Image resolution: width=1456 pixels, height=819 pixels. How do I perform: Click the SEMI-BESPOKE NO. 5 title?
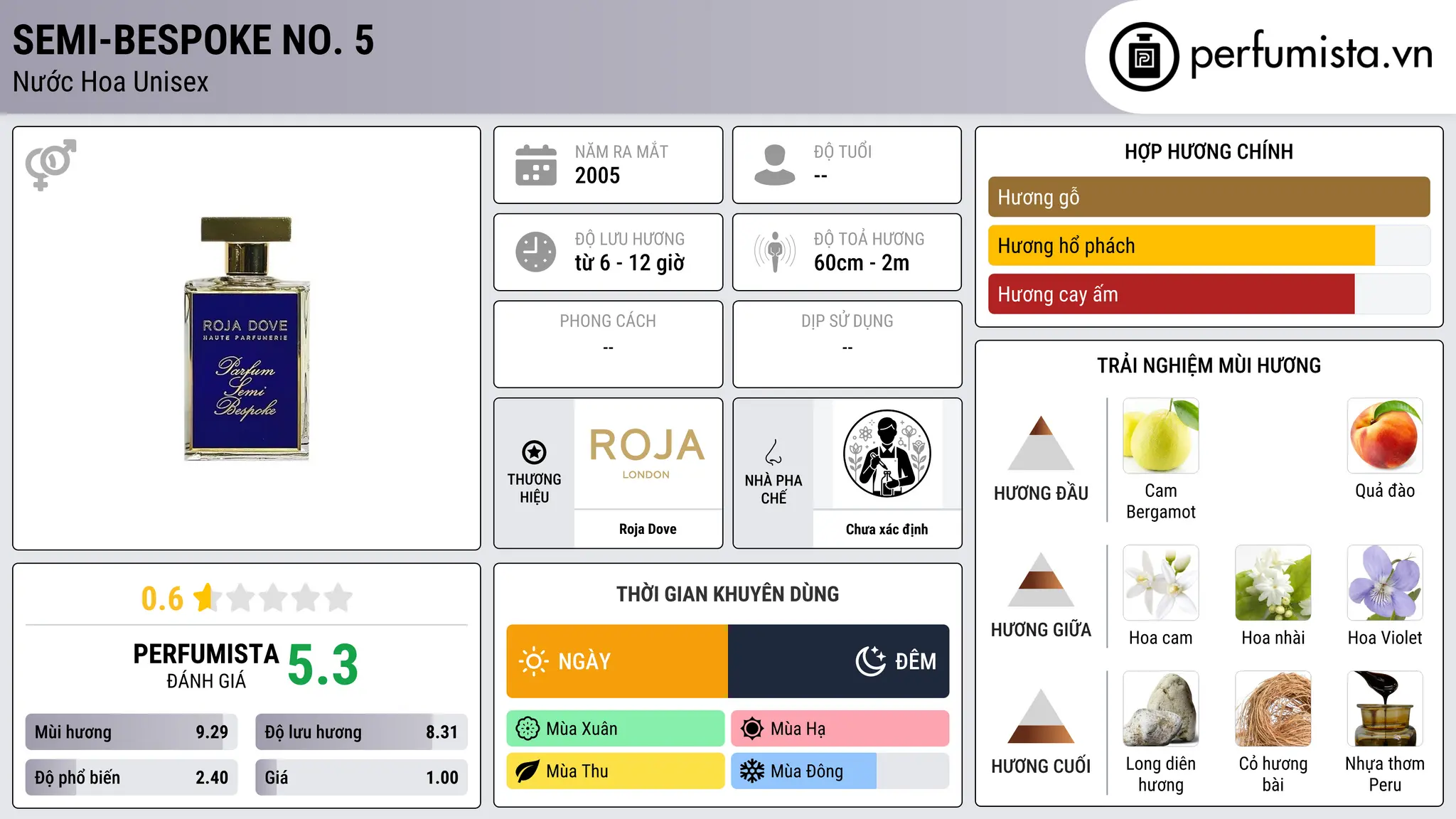tap(193, 40)
